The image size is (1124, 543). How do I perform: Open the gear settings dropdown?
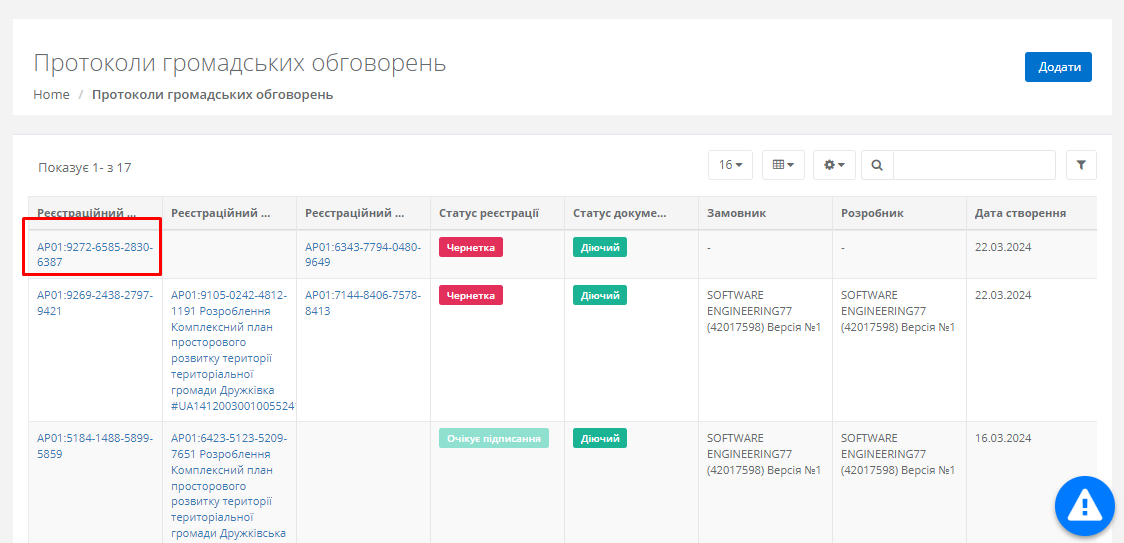pos(834,165)
